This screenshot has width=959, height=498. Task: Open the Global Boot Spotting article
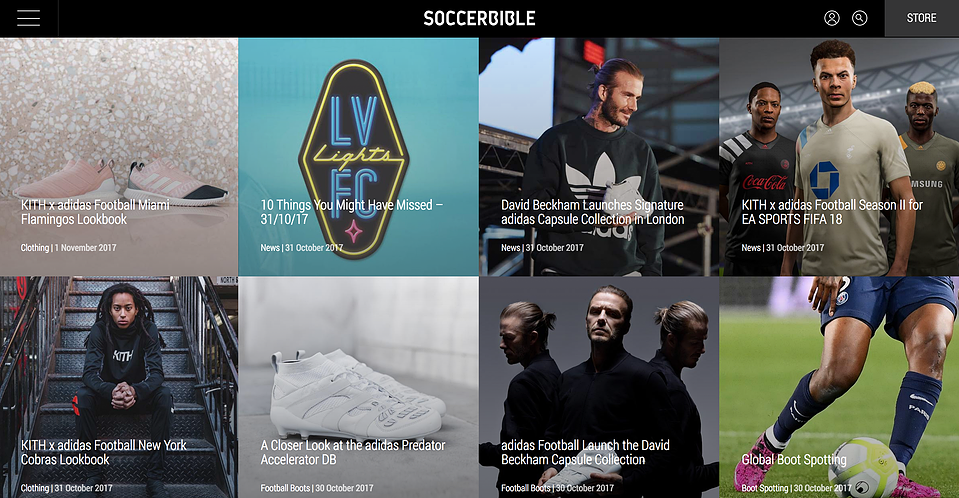[x=794, y=460]
